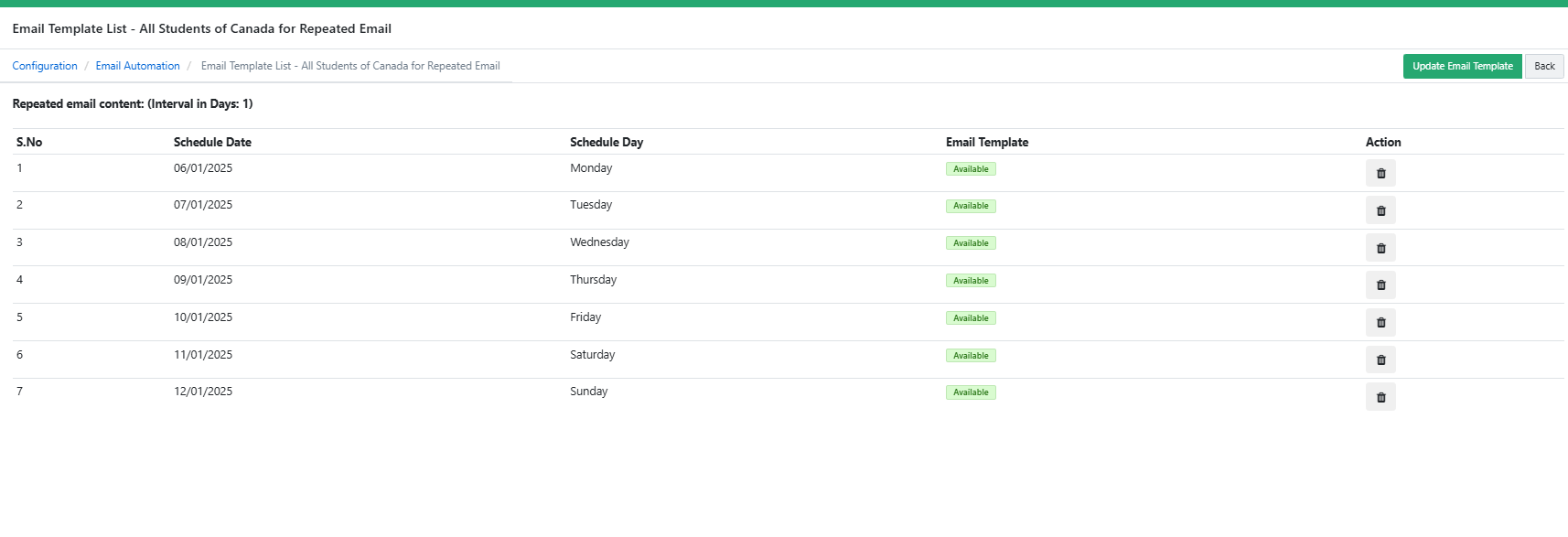This screenshot has width=1568, height=537.
Task: Delete the Monday 06/01/2025 schedule row
Action: click(1380, 174)
